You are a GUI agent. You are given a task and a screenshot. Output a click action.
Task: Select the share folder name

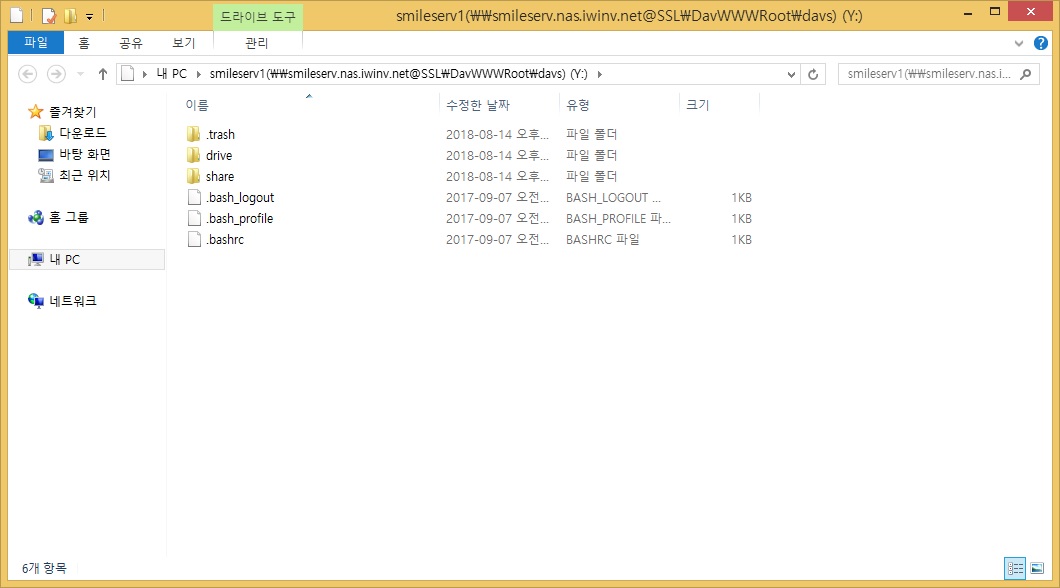(x=220, y=176)
